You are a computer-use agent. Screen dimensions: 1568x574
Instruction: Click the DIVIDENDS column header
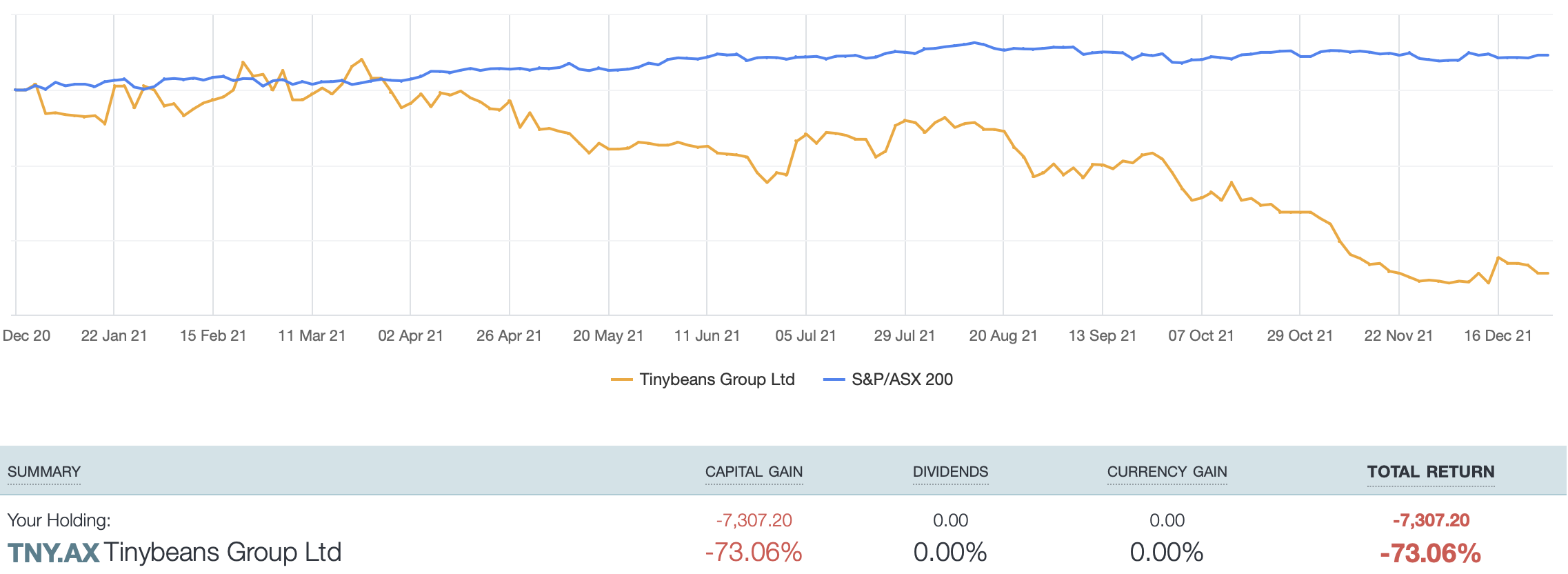950,472
